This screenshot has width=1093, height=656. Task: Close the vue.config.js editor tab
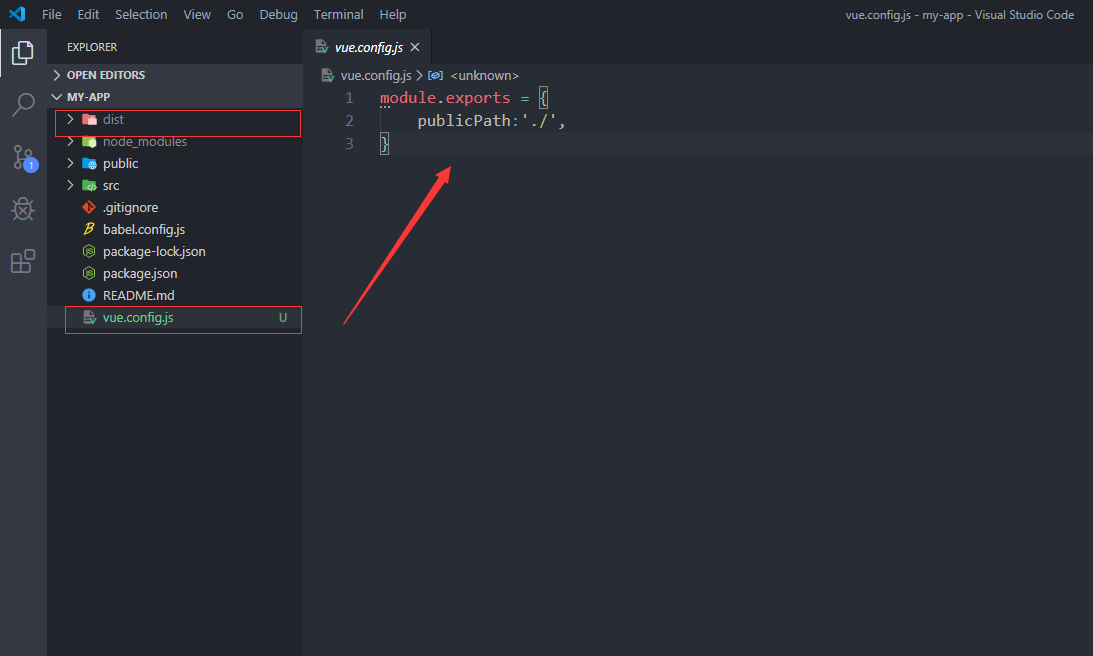pos(415,47)
